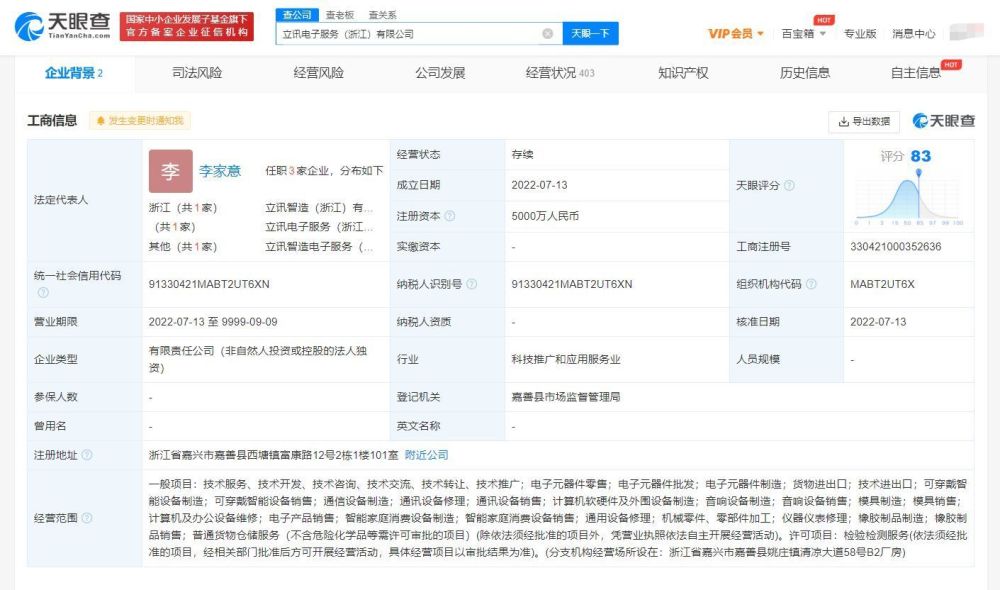This screenshot has width=1000, height=590.
Task: Open the 立讯智造电子服务 company link
Action: tap(319, 246)
